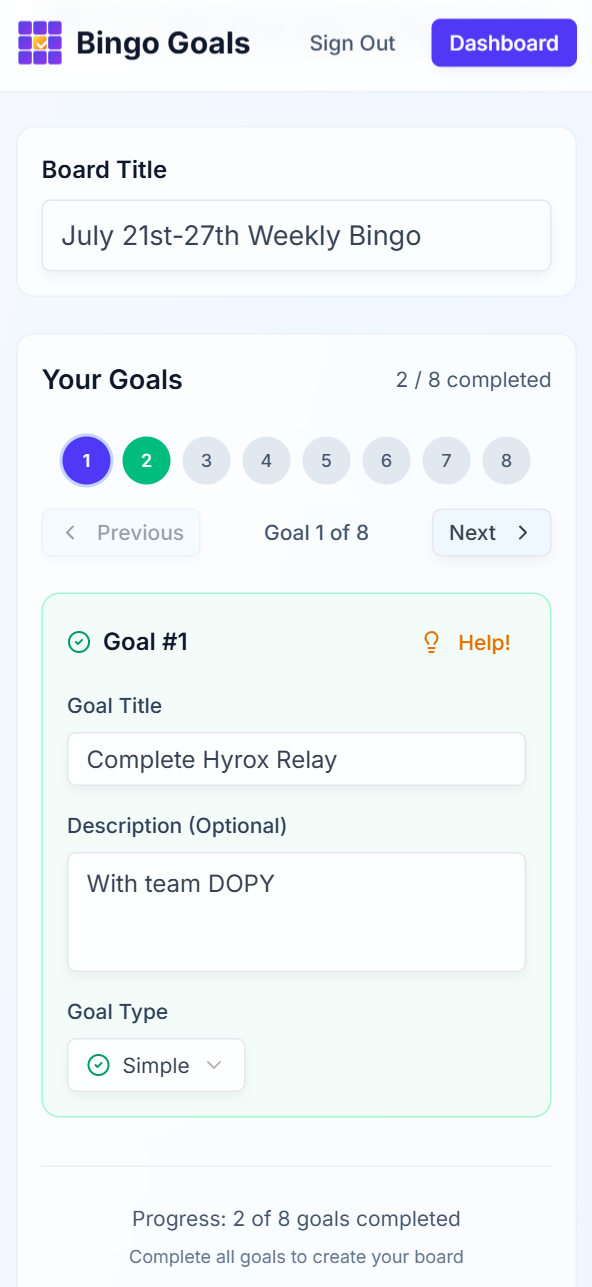The height and width of the screenshot is (1287, 592).
Task: Open Help! for Goal #1
Action: click(468, 643)
